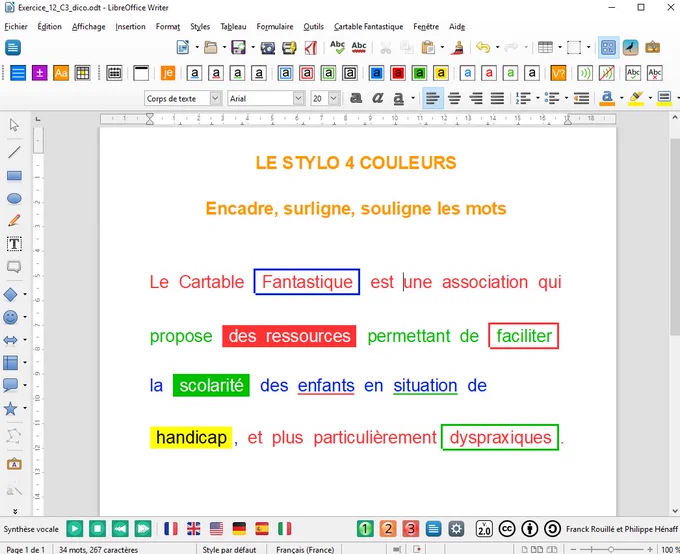
Task: Toggle Auto Spellcheck (Abc red underline)
Action: [359, 47]
